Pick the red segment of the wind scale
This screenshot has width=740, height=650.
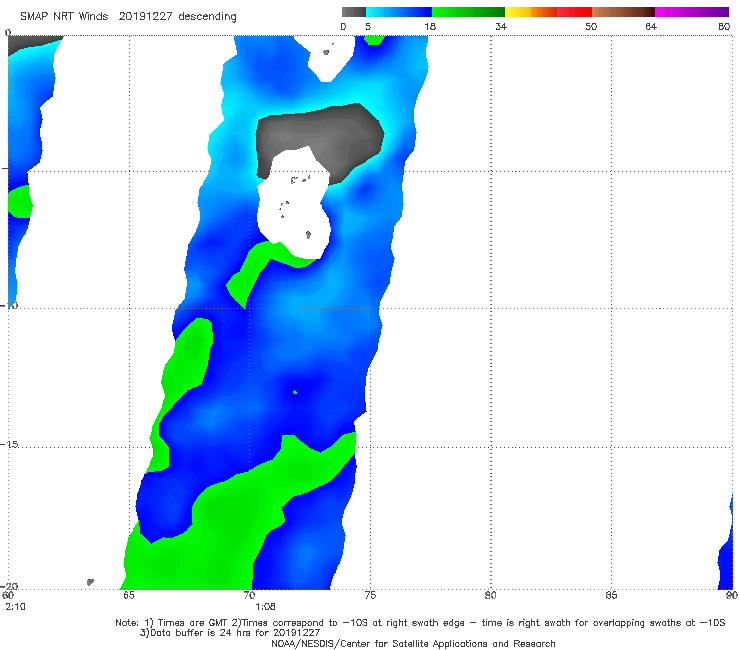[x=574, y=12]
